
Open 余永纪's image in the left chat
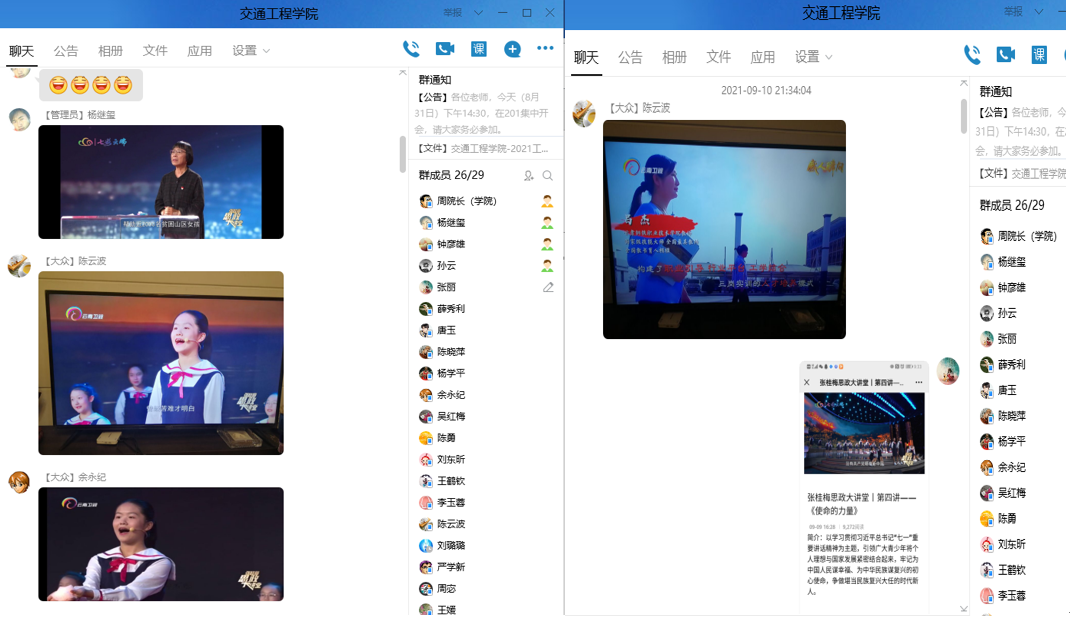point(161,544)
